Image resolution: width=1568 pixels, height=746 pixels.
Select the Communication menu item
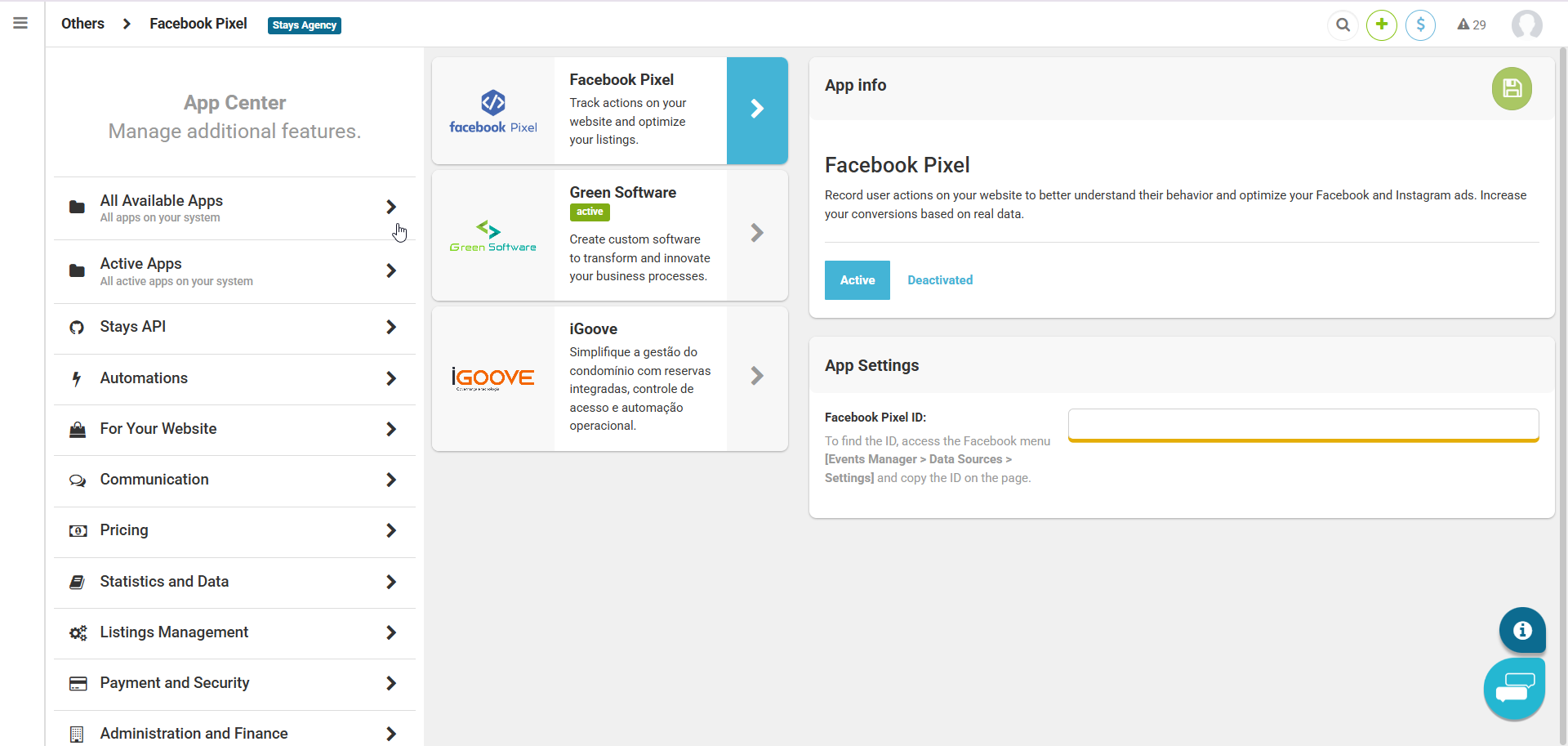tap(234, 480)
